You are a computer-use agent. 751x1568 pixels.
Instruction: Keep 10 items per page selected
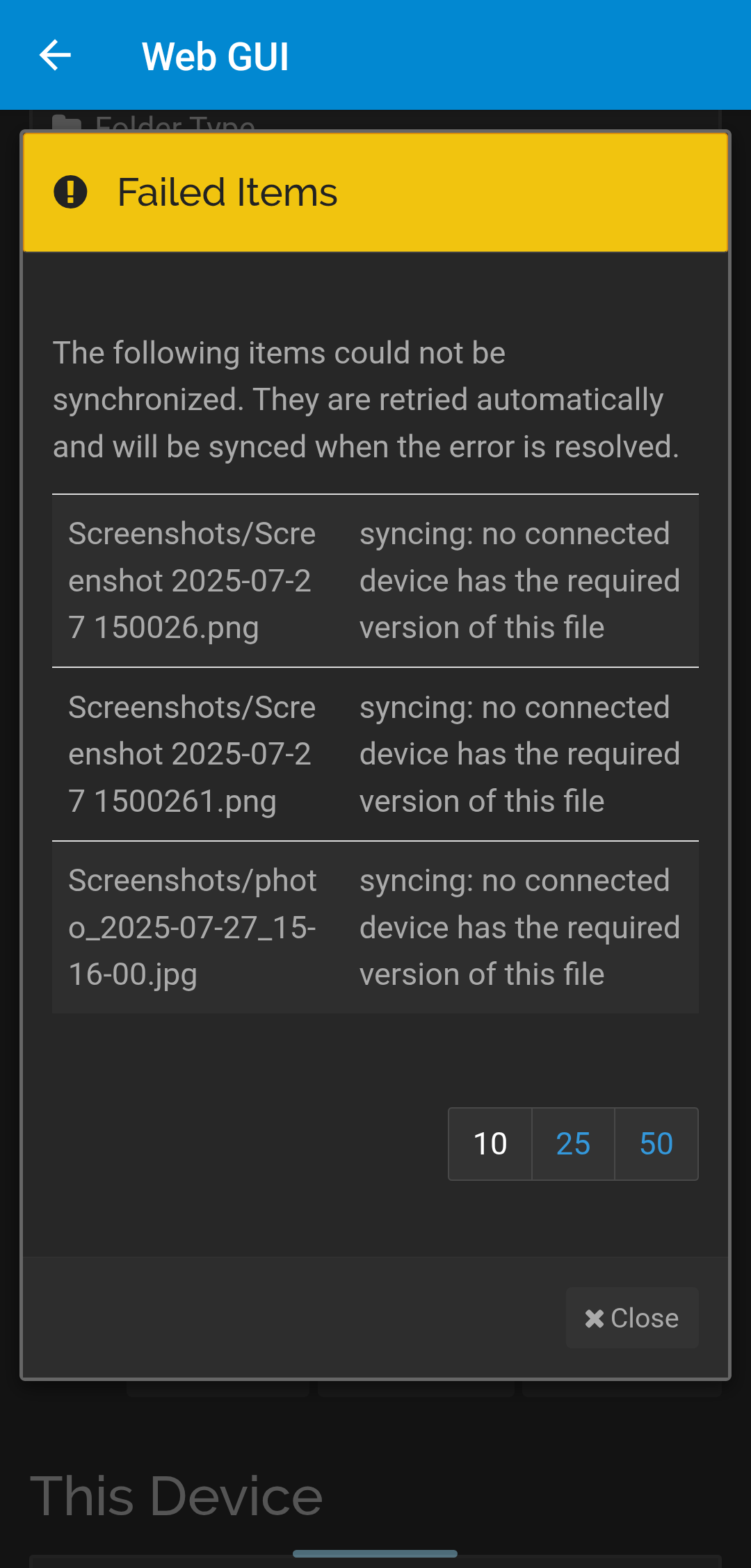click(x=490, y=1143)
